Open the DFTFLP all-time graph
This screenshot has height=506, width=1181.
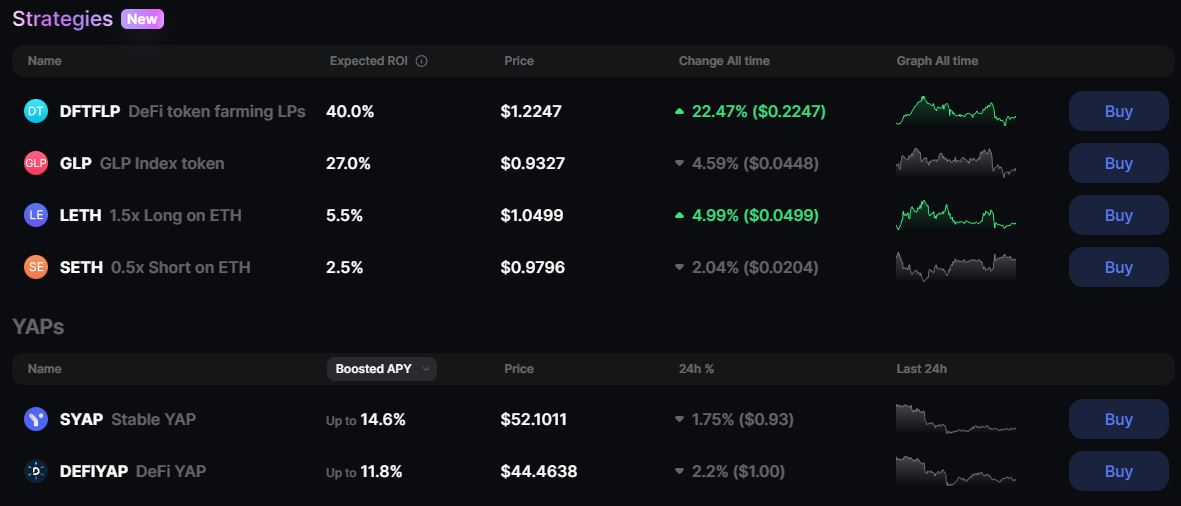click(955, 111)
